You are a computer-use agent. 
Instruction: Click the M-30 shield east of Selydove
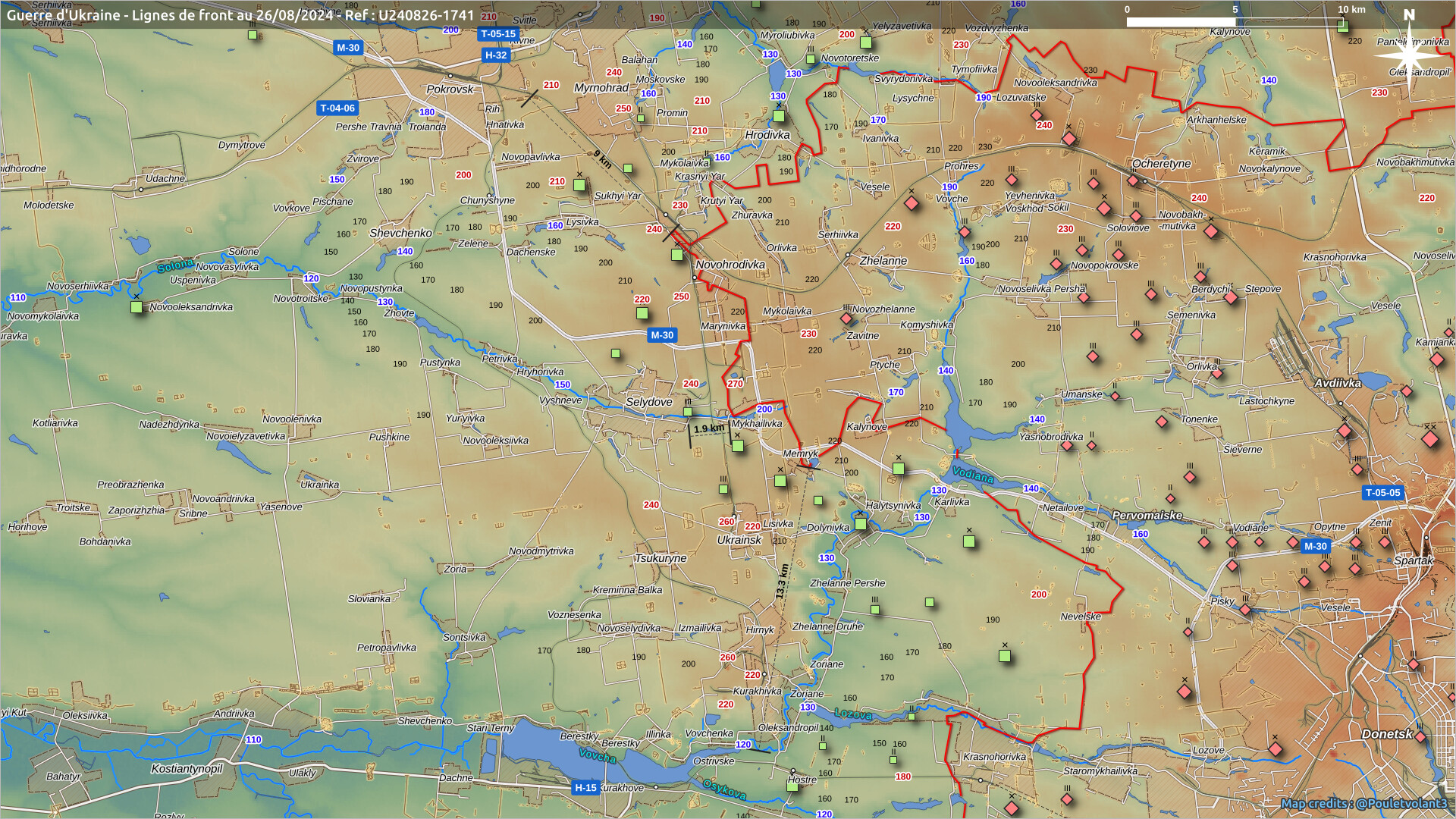point(662,335)
